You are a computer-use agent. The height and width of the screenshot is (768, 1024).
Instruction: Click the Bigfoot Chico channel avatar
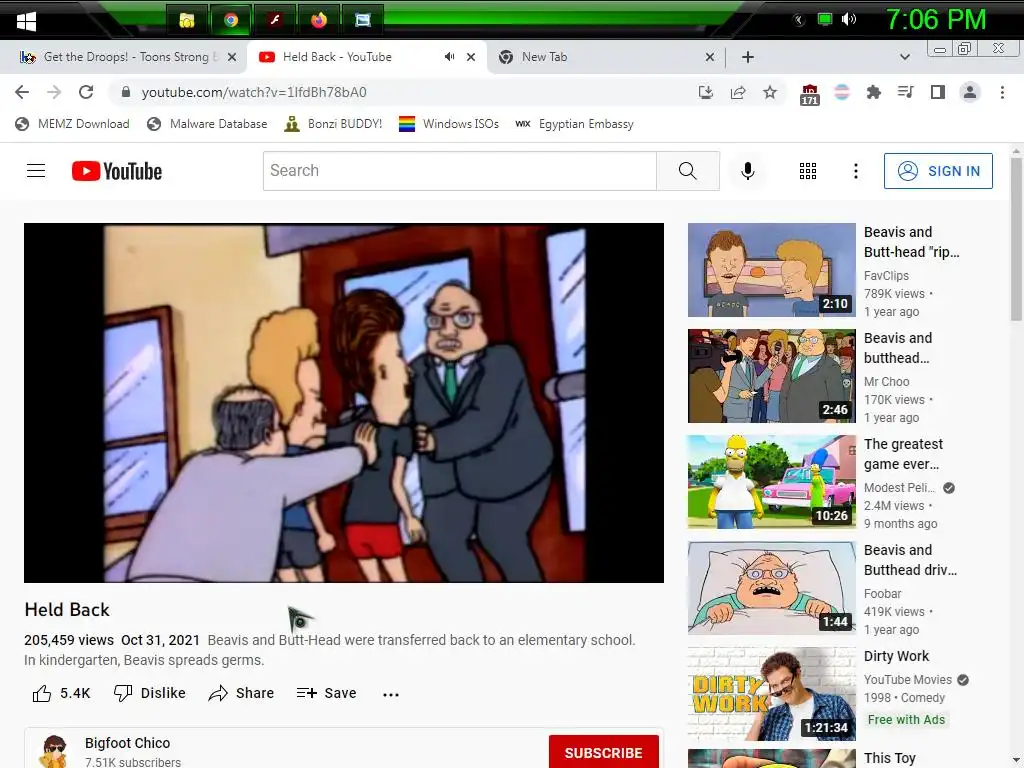click(54, 751)
